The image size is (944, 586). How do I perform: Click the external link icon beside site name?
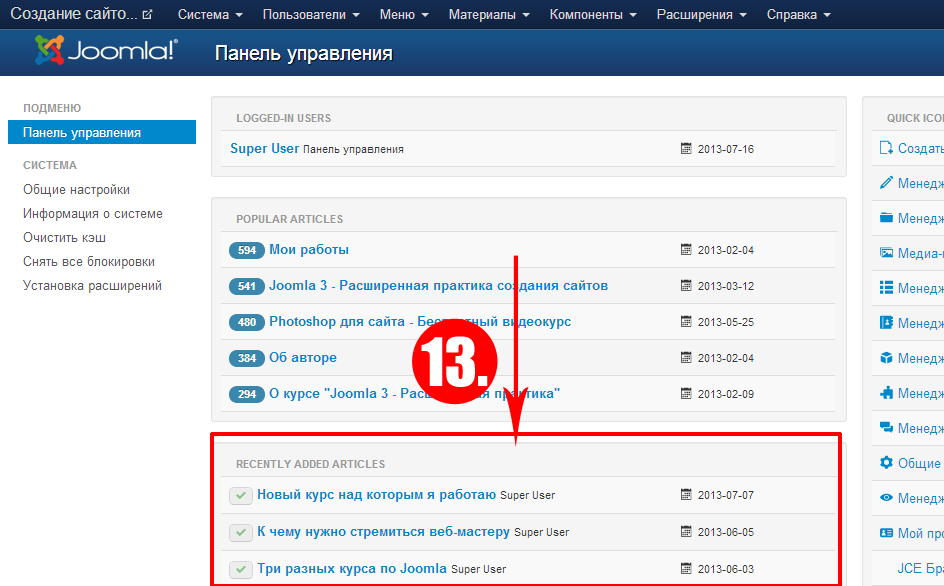[x=148, y=15]
